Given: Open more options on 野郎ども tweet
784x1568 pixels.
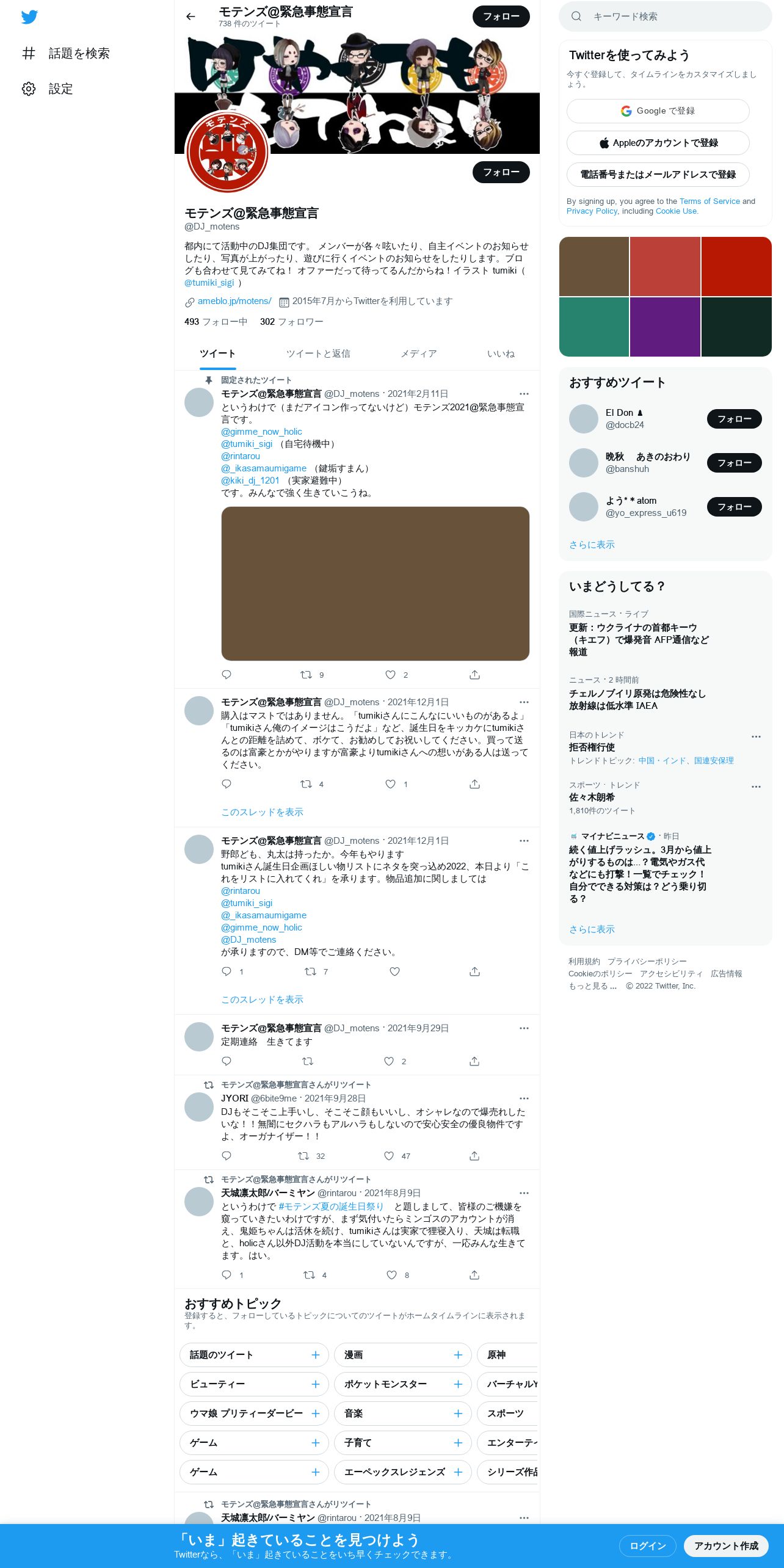Looking at the screenshot, I should (x=524, y=841).
